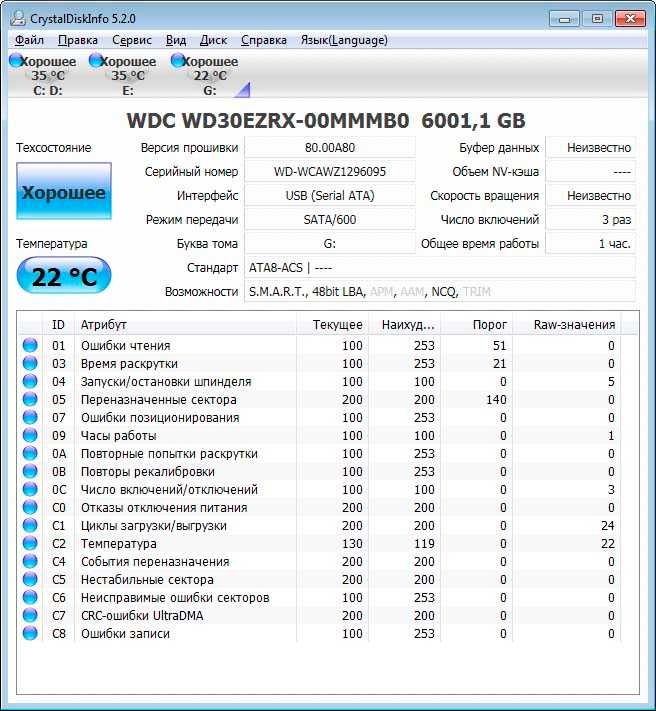Click status icon for Число включений/отключений
This screenshot has height=711, width=656.
point(30,489)
